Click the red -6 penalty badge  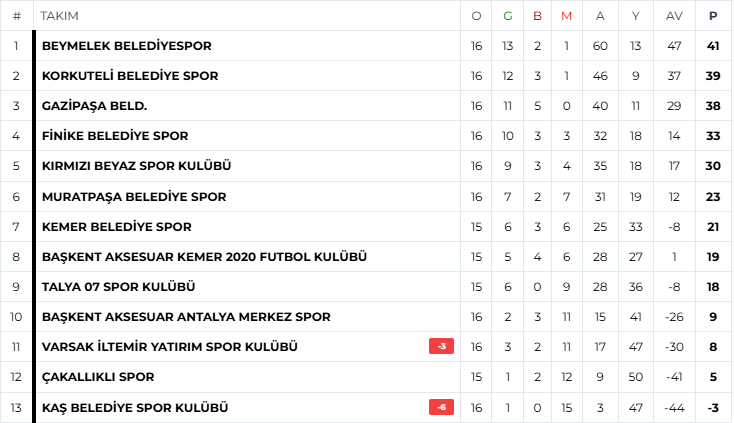(441, 408)
